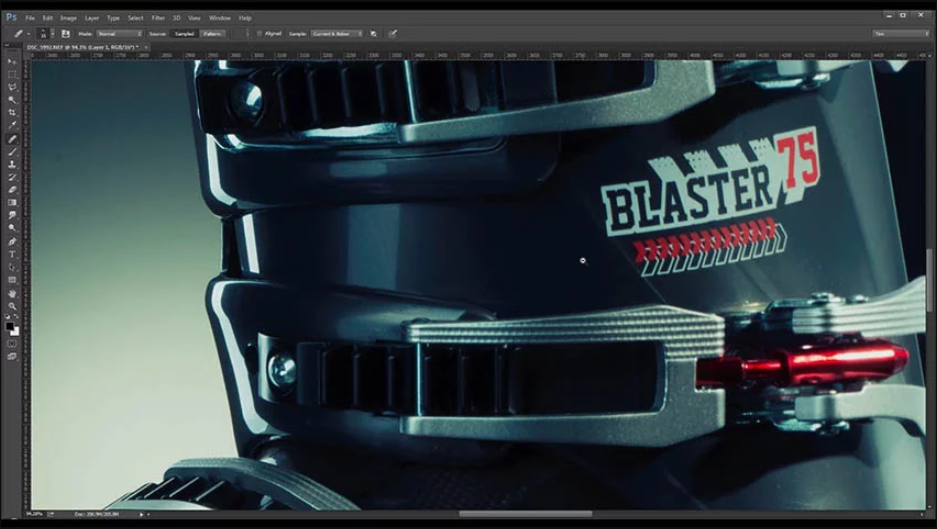Viewport: 937px width, 529px height.
Task: Select the Dodge tool
Action: [12, 228]
